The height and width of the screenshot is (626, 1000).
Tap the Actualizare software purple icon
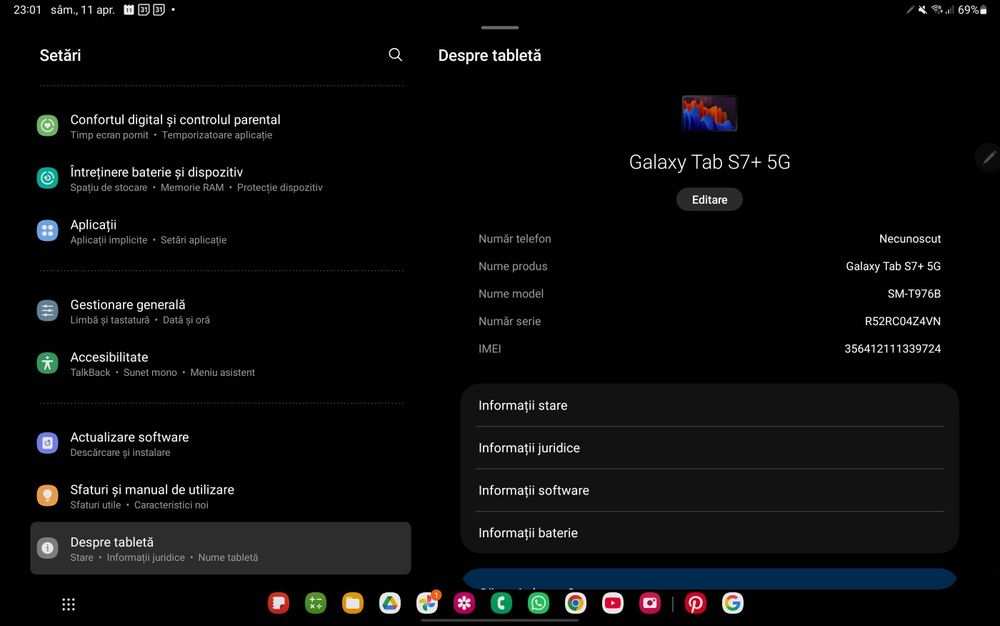click(x=47, y=443)
